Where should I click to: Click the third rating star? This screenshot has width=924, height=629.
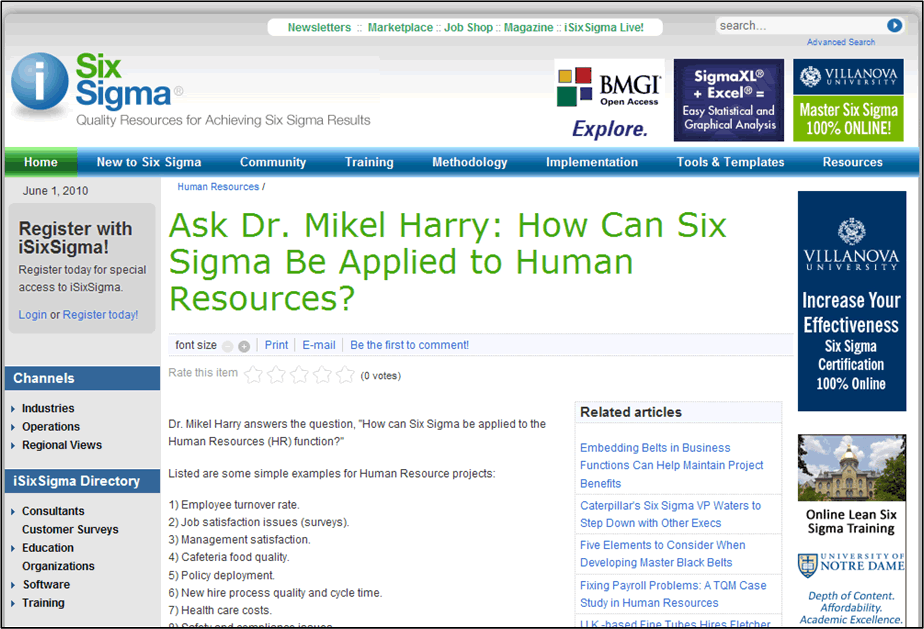[x=299, y=375]
